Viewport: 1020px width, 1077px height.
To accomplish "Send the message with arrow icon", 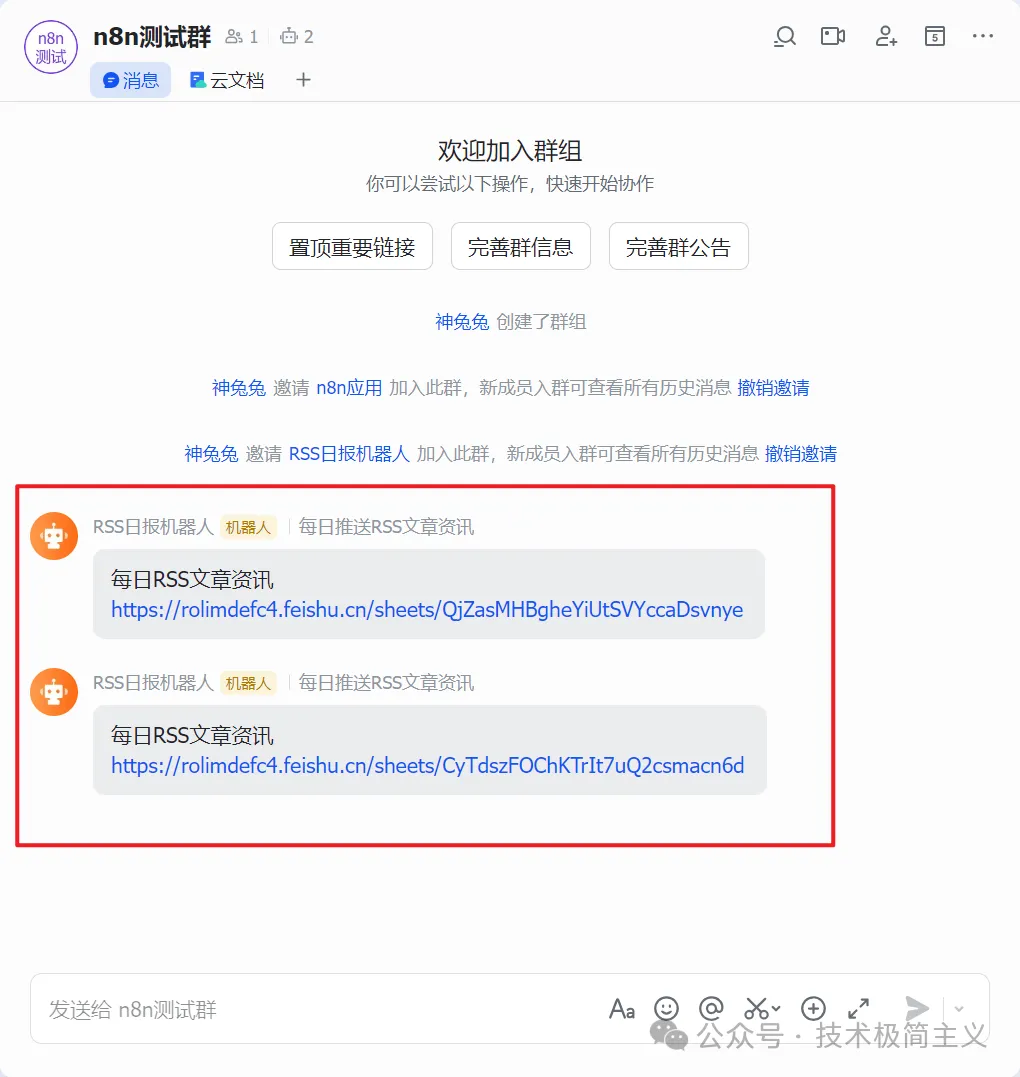I will click(916, 1009).
